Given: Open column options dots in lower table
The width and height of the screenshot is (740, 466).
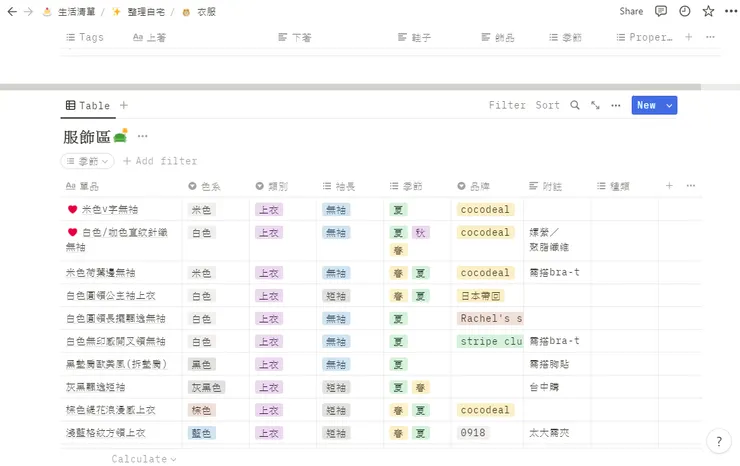Looking at the screenshot, I should coord(691,186).
